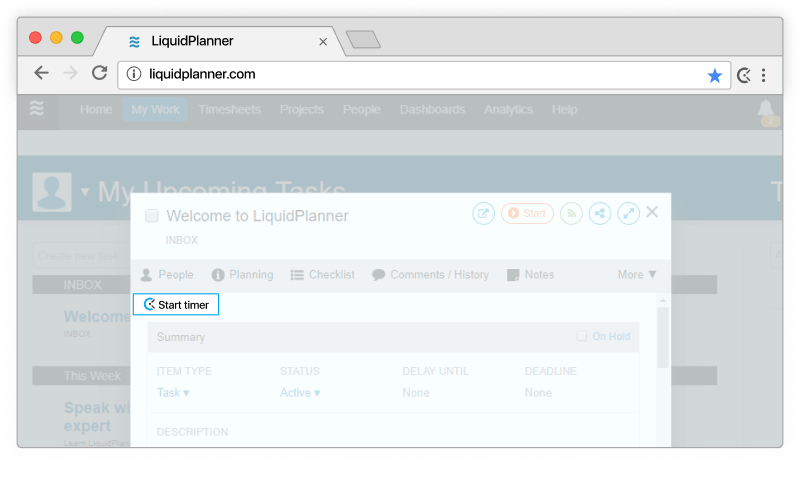The image size is (800, 477).
Task: Click the DESCRIPTION label
Action: pyautogui.click(x=192, y=432)
